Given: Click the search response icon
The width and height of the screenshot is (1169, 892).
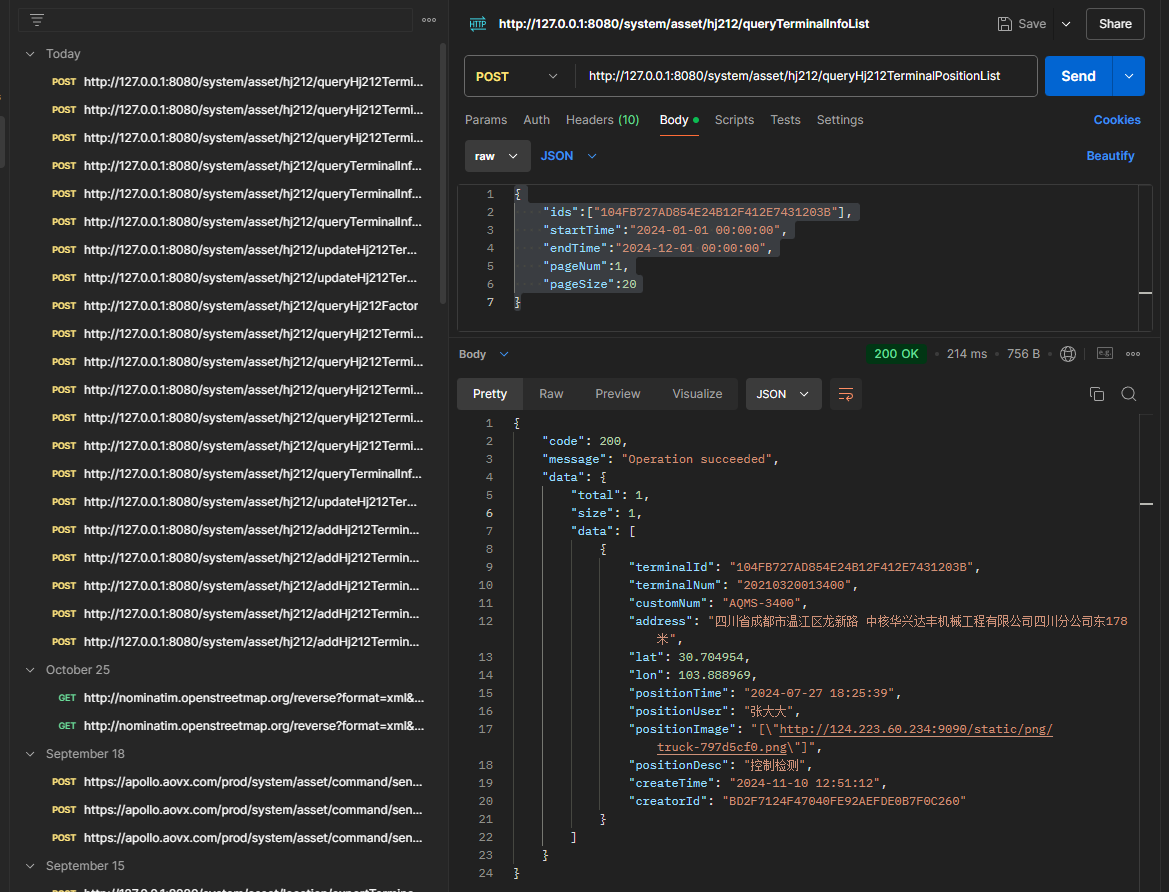Looking at the screenshot, I should tap(1128, 394).
